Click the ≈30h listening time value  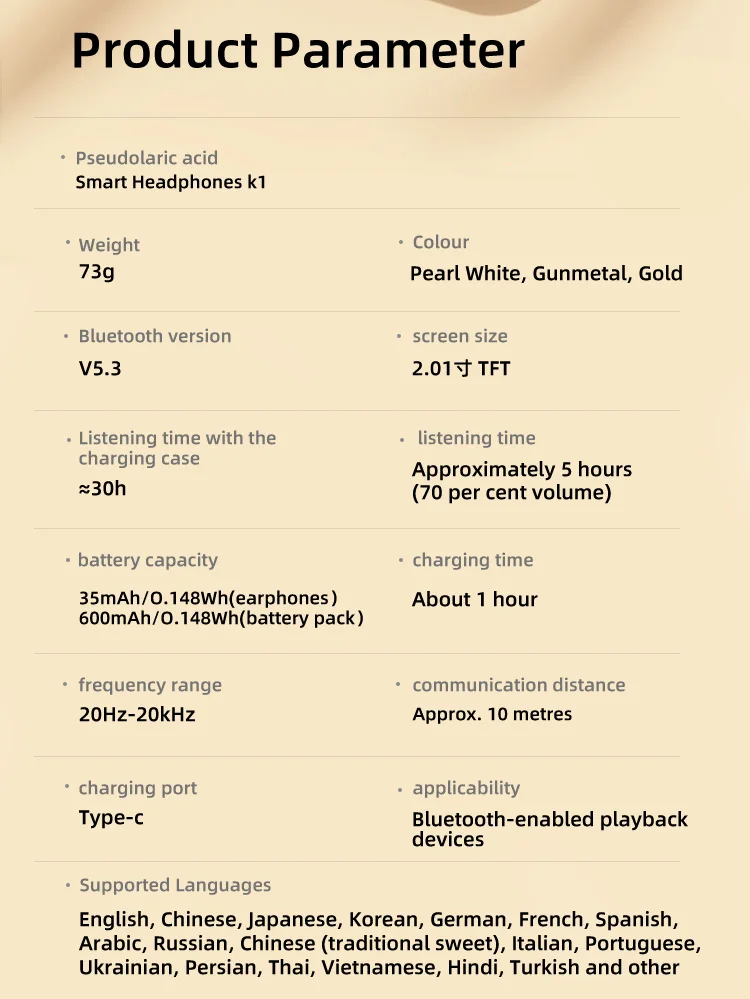coord(102,489)
